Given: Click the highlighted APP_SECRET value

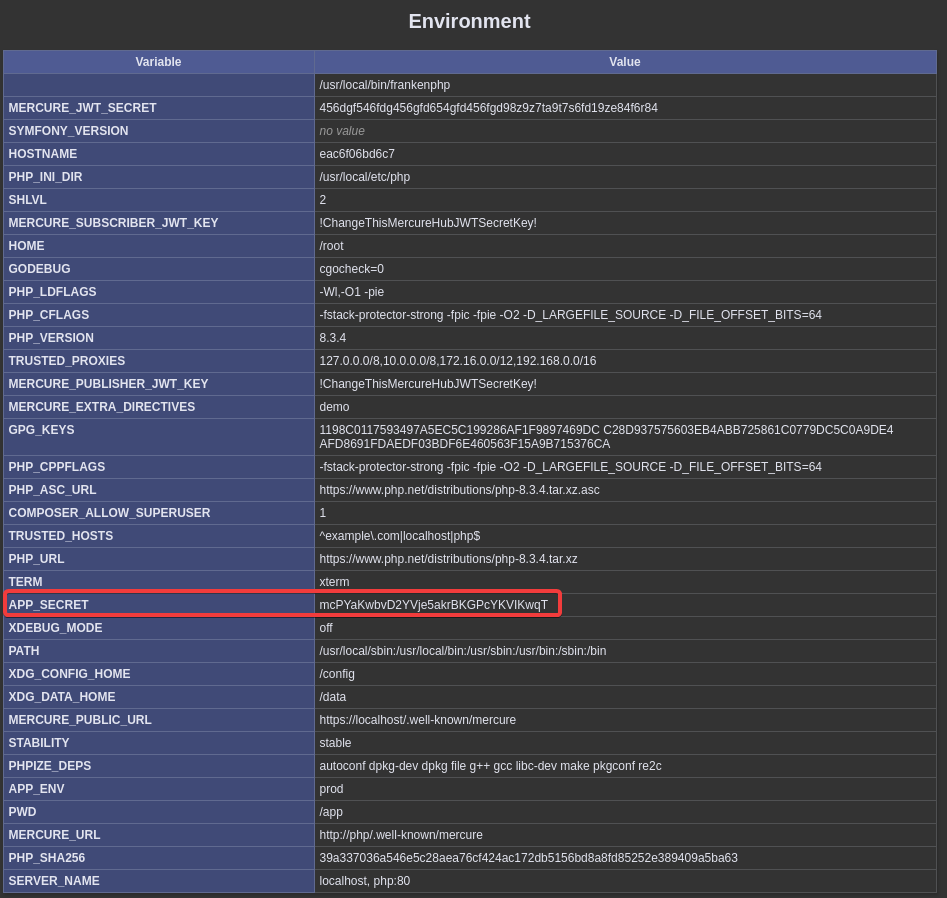Looking at the screenshot, I should click(433, 605).
